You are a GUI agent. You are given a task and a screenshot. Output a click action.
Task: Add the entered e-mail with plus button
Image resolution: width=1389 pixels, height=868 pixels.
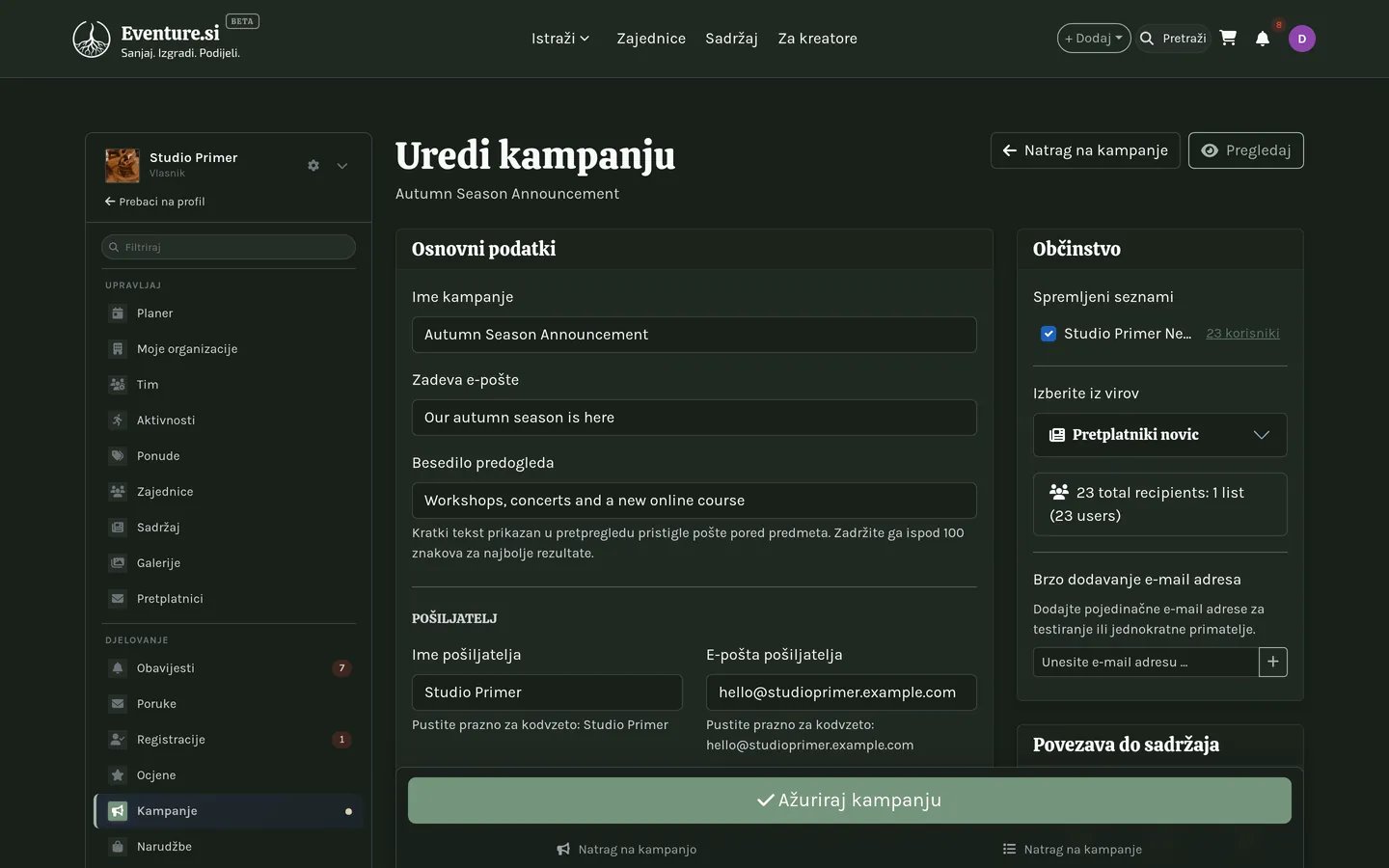[x=1273, y=662]
